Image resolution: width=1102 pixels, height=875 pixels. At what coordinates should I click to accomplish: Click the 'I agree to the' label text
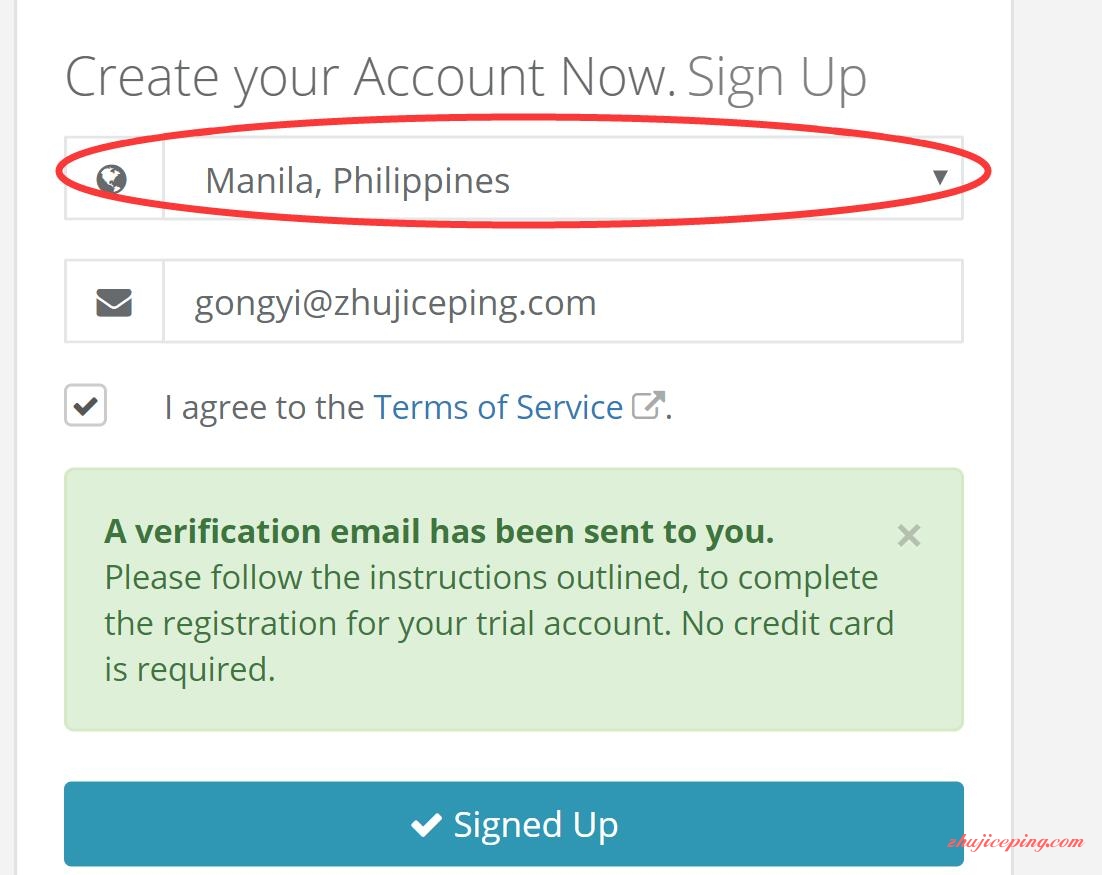tap(264, 407)
